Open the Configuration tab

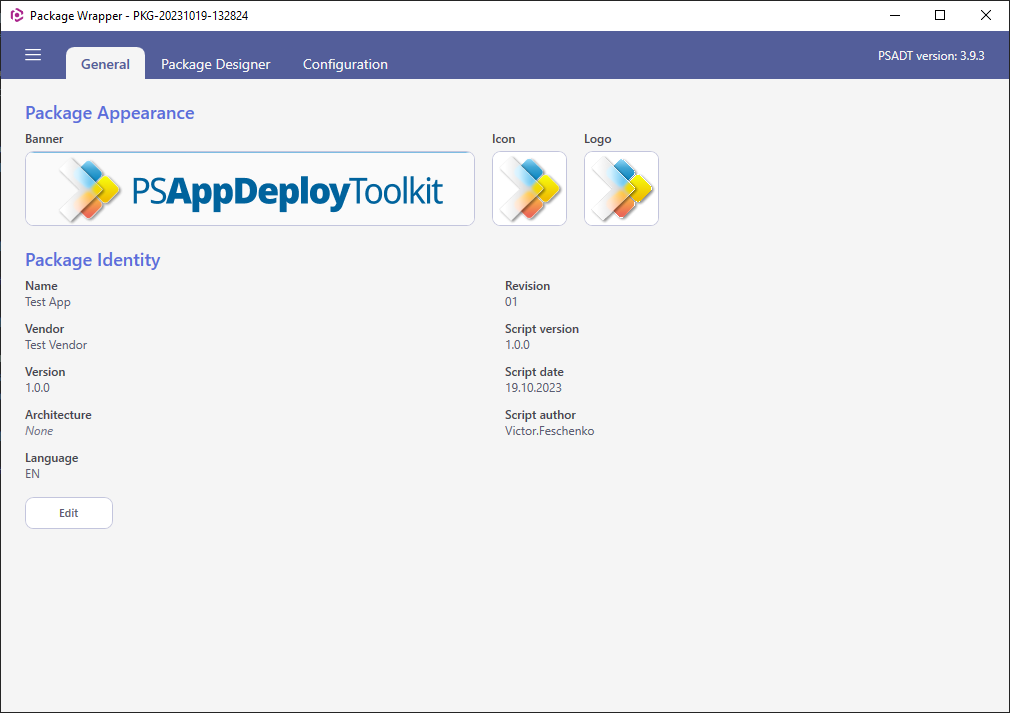(x=345, y=64)
